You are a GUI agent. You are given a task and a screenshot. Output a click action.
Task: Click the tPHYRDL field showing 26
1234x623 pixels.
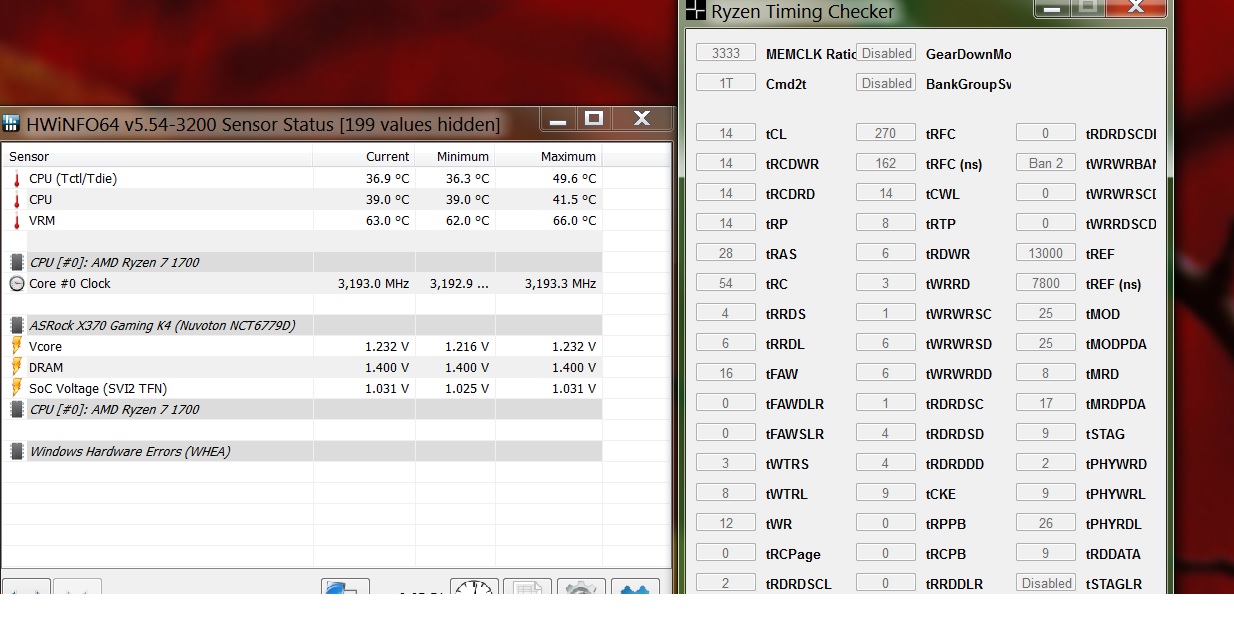click(x=1046, y=523)
